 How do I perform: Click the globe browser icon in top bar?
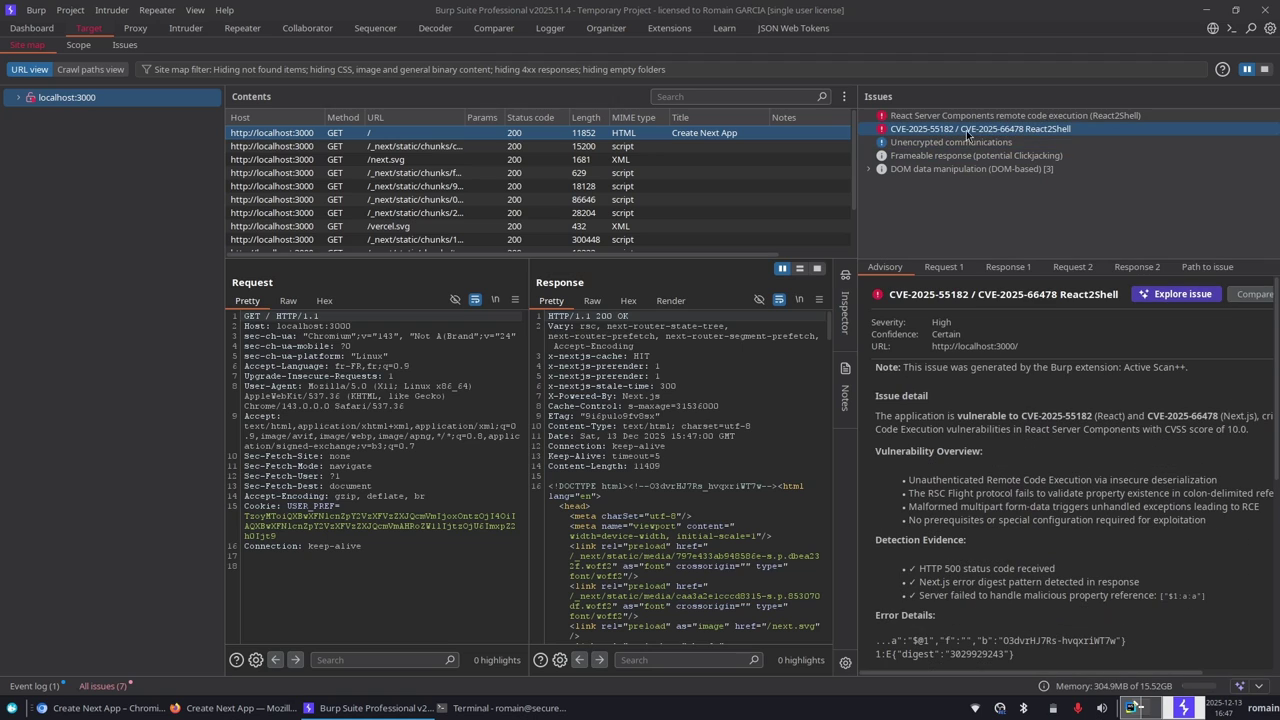click(1213, 28)
